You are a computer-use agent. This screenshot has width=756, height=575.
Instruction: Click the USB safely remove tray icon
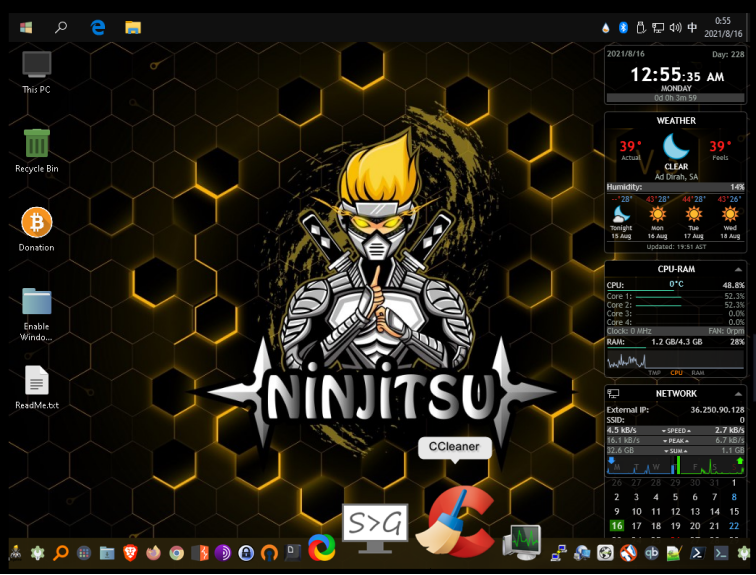(x=641, y=27)
